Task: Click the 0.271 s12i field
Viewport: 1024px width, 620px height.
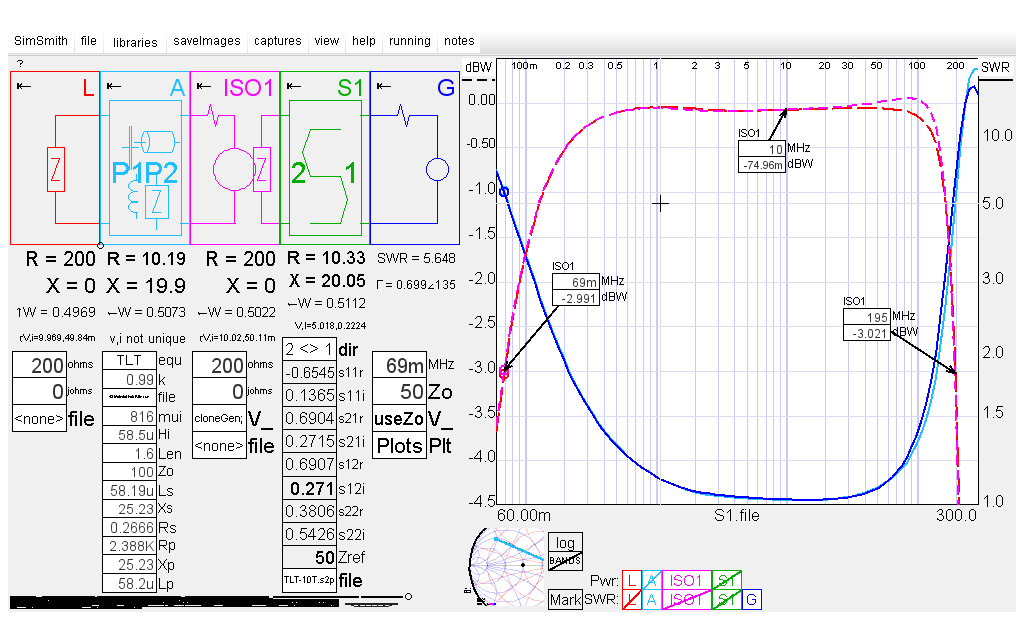Action: pyautogui.click(x=310, y=488)
